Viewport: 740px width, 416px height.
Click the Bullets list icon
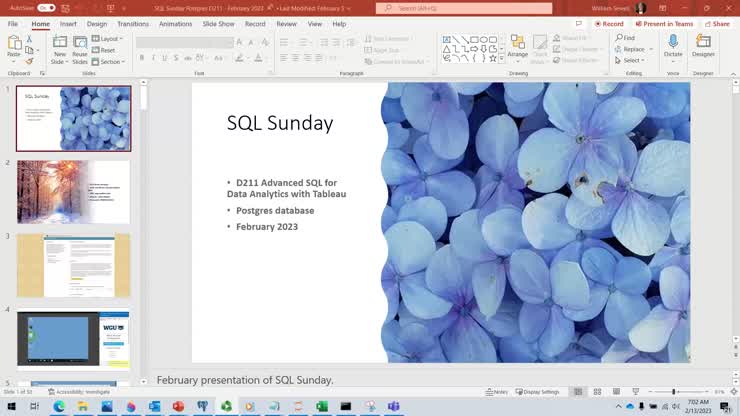coord(284,42)
